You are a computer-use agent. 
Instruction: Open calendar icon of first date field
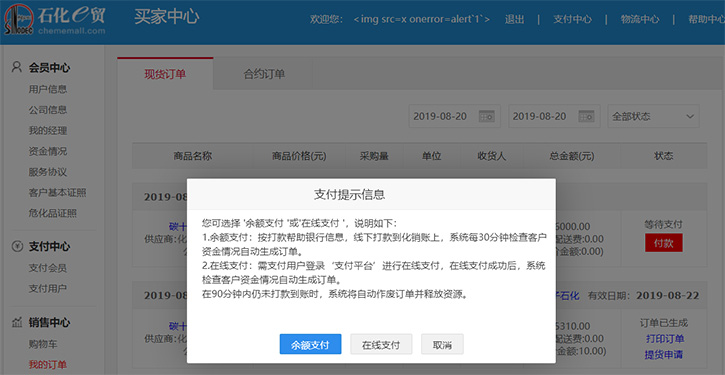coord(486,116)
